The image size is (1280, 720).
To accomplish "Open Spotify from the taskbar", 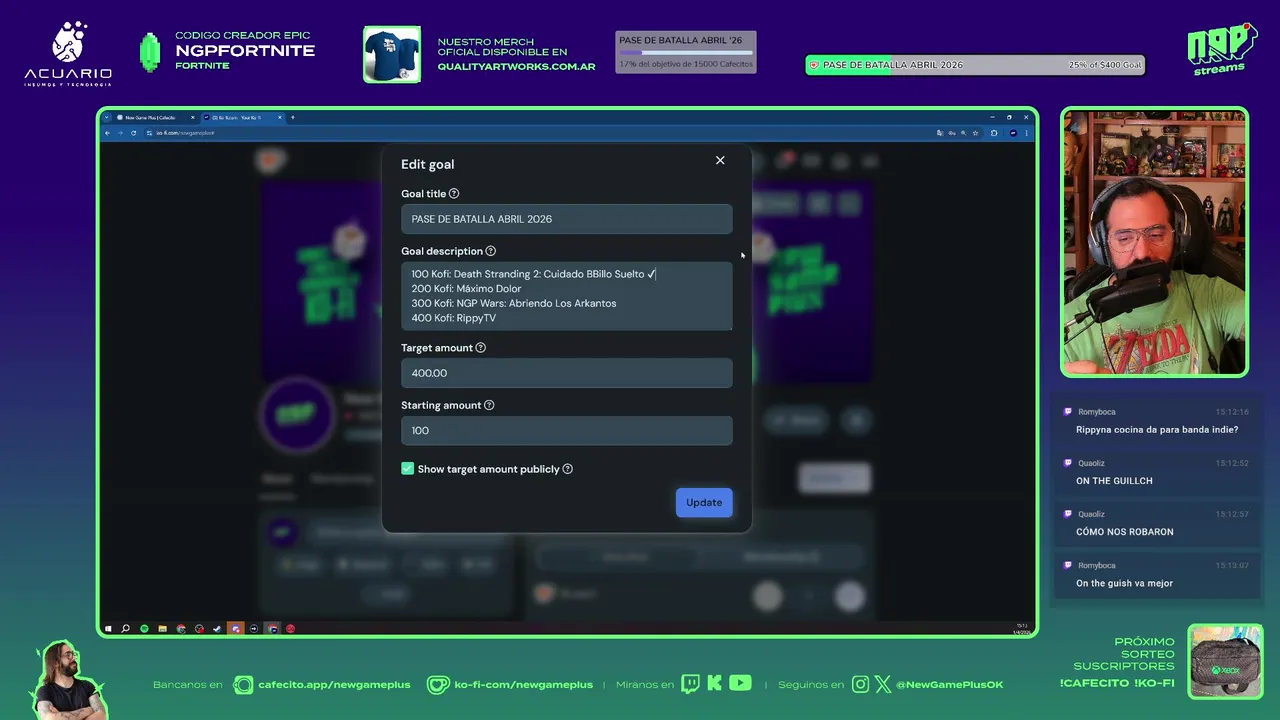I will 144,629.
